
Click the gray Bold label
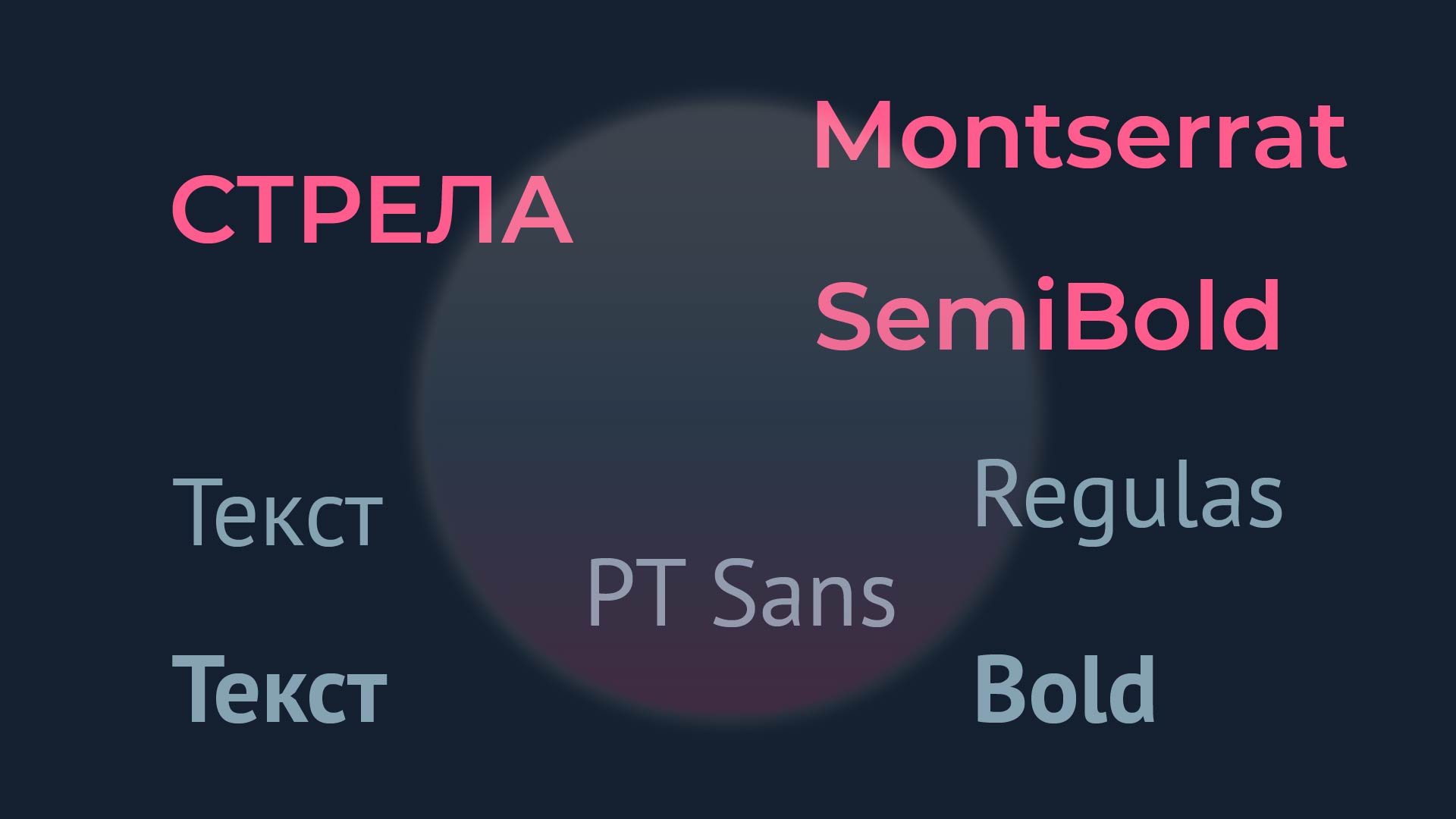[1065, 689]
